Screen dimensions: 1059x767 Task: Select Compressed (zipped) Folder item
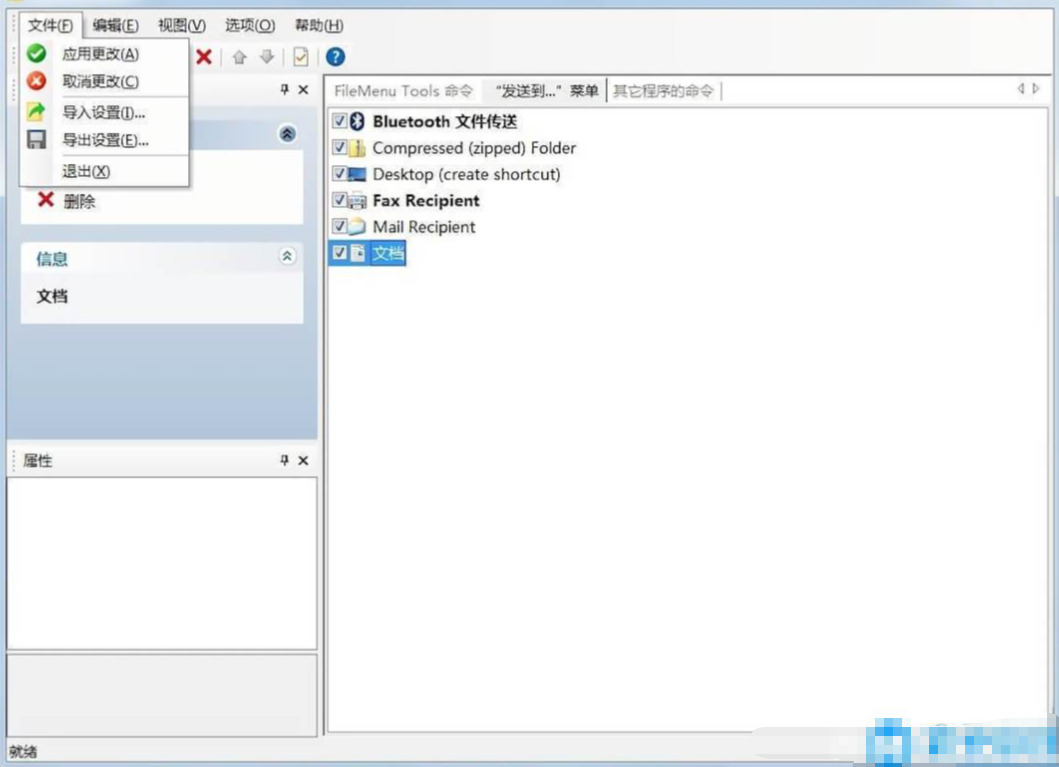474,148
